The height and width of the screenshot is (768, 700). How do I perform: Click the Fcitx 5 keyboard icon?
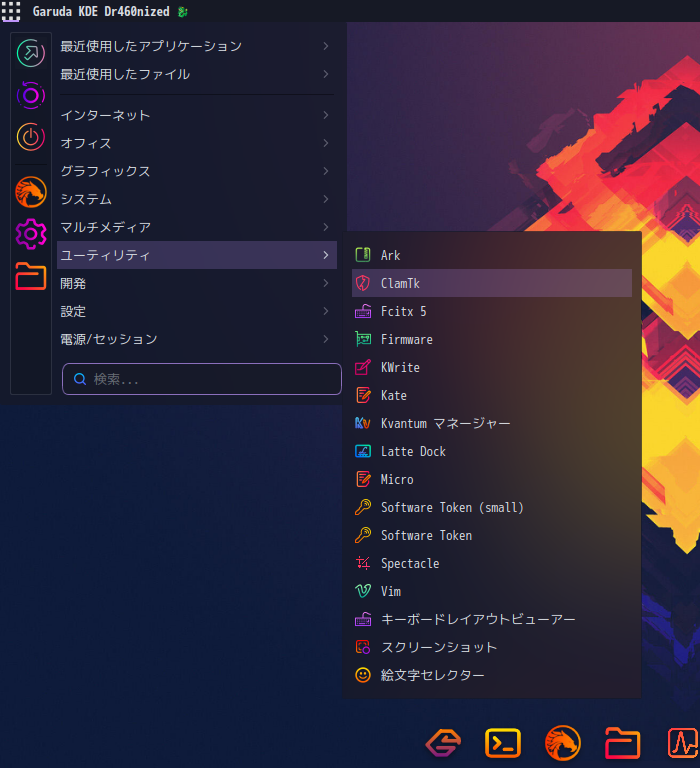click(363, 311)
